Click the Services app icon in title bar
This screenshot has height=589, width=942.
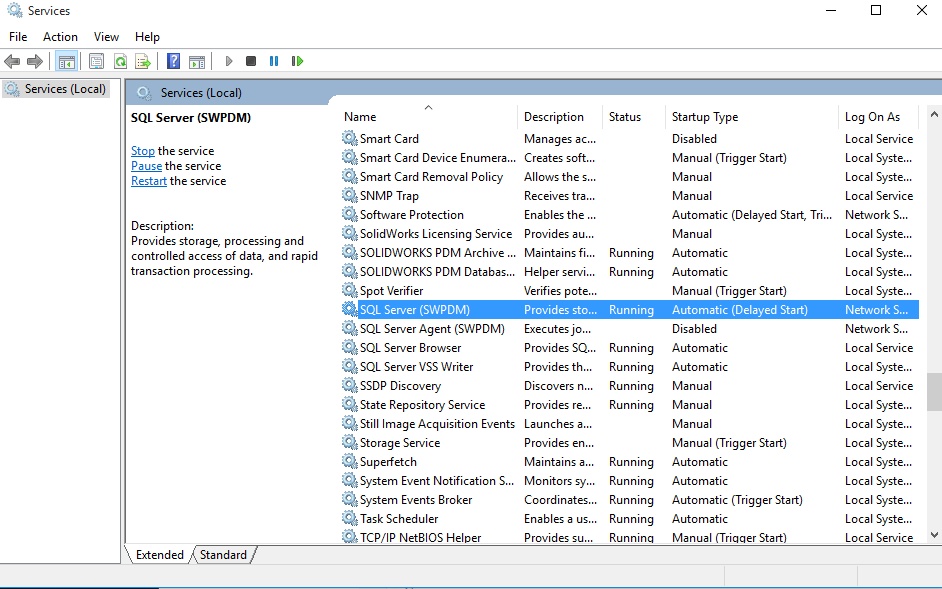(x=14, y=10)
